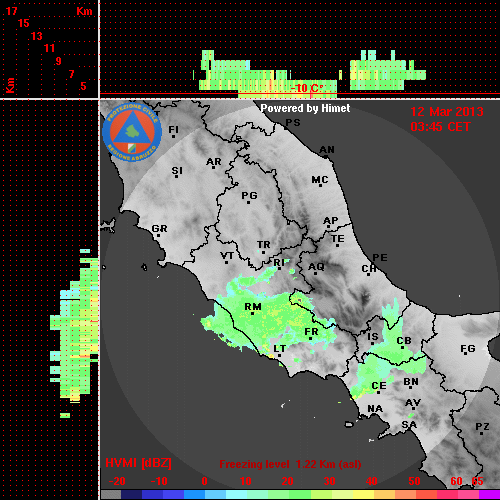Select the FI city marker
The image size is (500, 500).
[x=173, y=136]
